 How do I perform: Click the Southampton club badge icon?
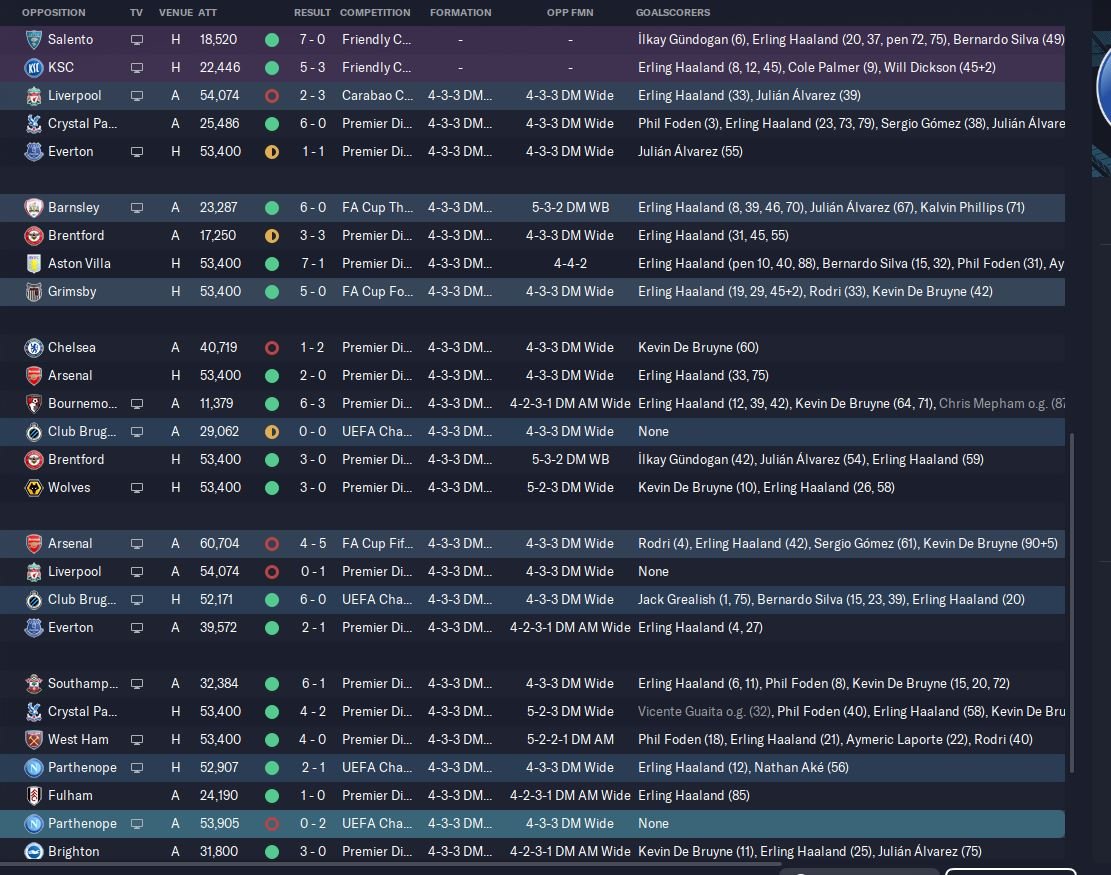33,684
